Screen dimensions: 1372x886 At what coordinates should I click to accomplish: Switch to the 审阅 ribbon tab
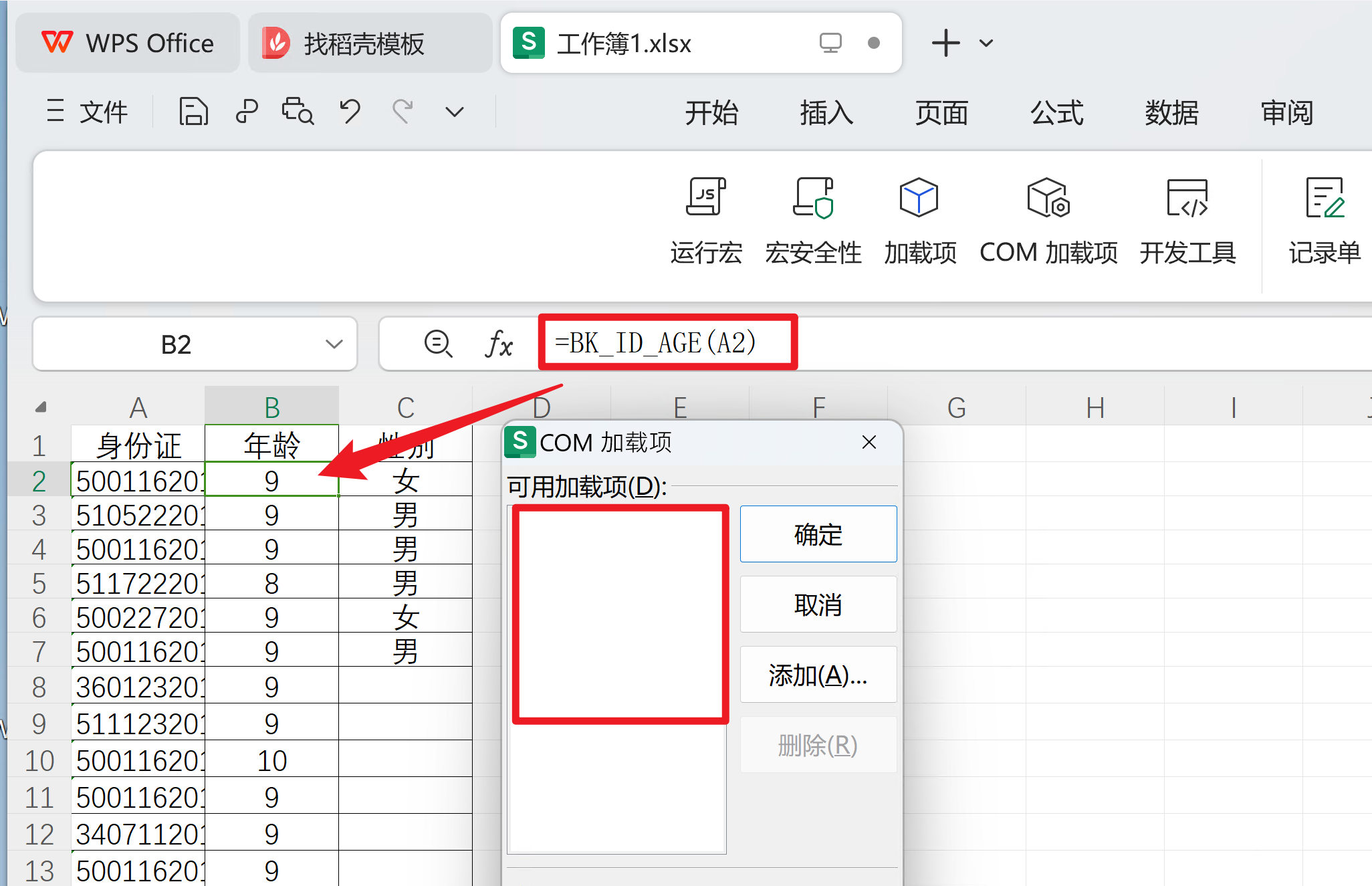click(1287, 112)
